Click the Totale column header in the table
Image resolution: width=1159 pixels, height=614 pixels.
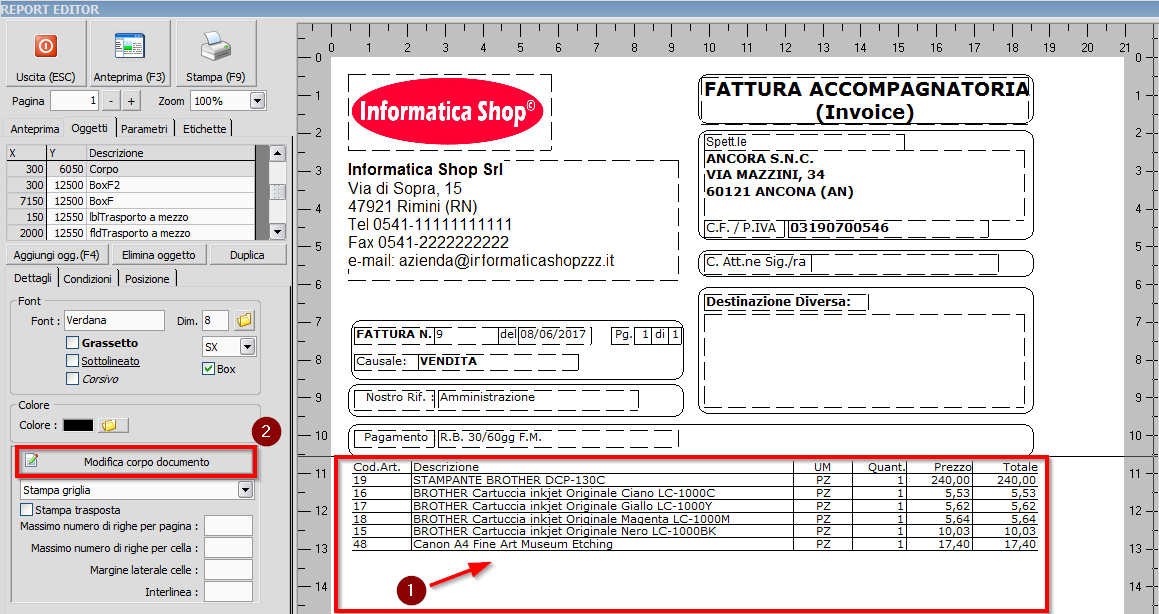(1020, 467)
